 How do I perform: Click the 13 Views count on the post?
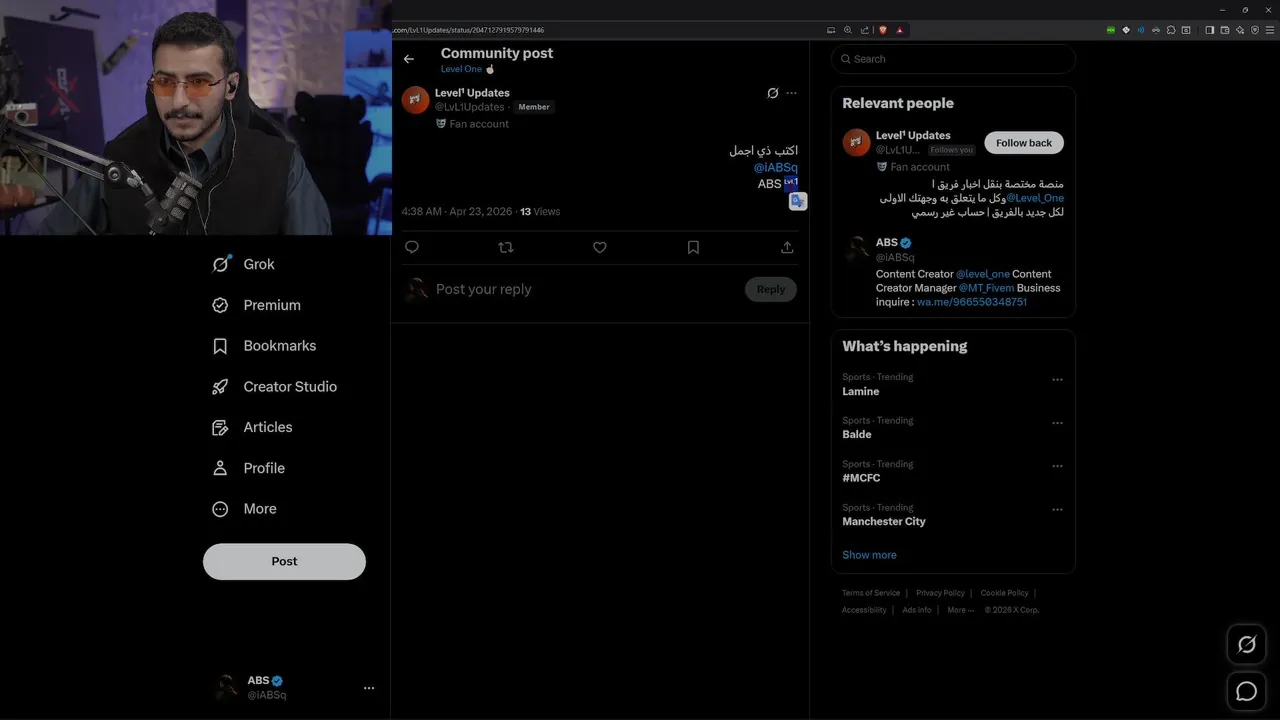pyautogui.click(x=540, y=212)
